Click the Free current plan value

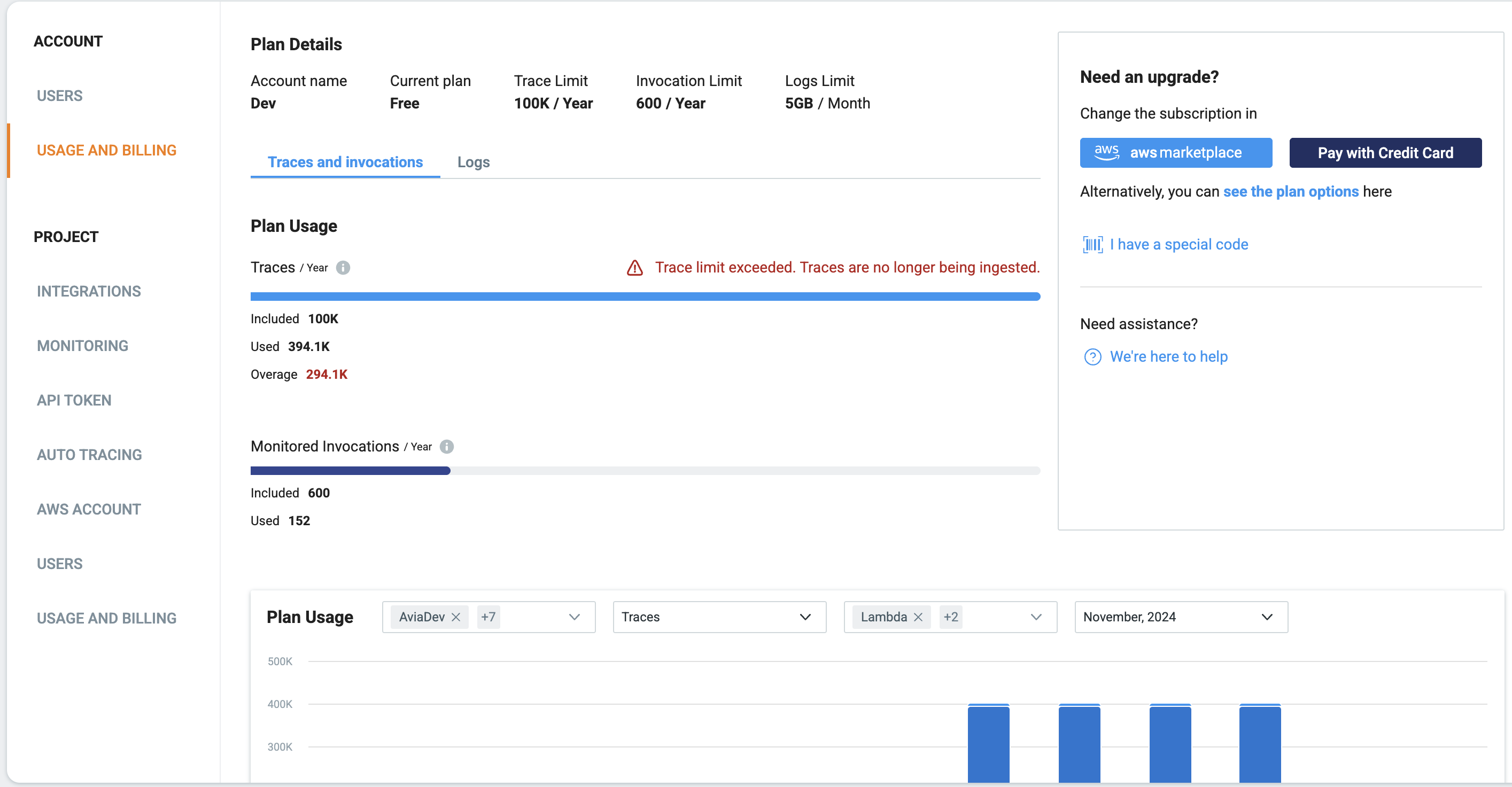coord(405,103)
